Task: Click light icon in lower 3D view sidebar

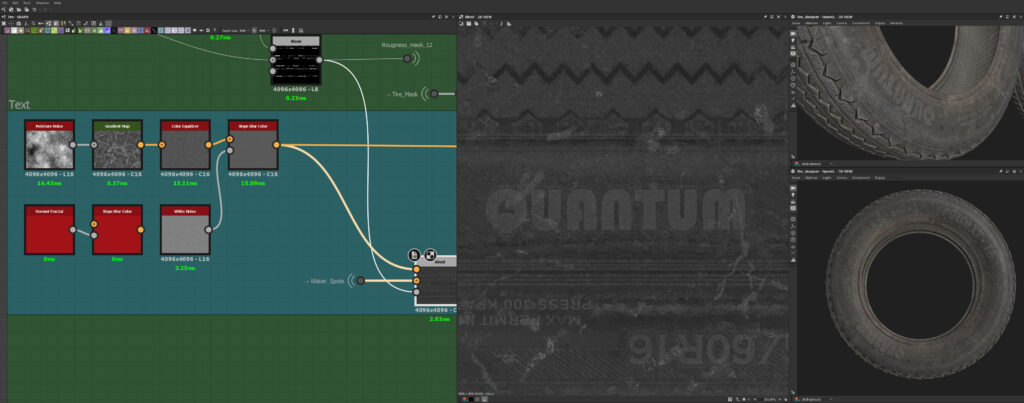Action: (793, 195)
